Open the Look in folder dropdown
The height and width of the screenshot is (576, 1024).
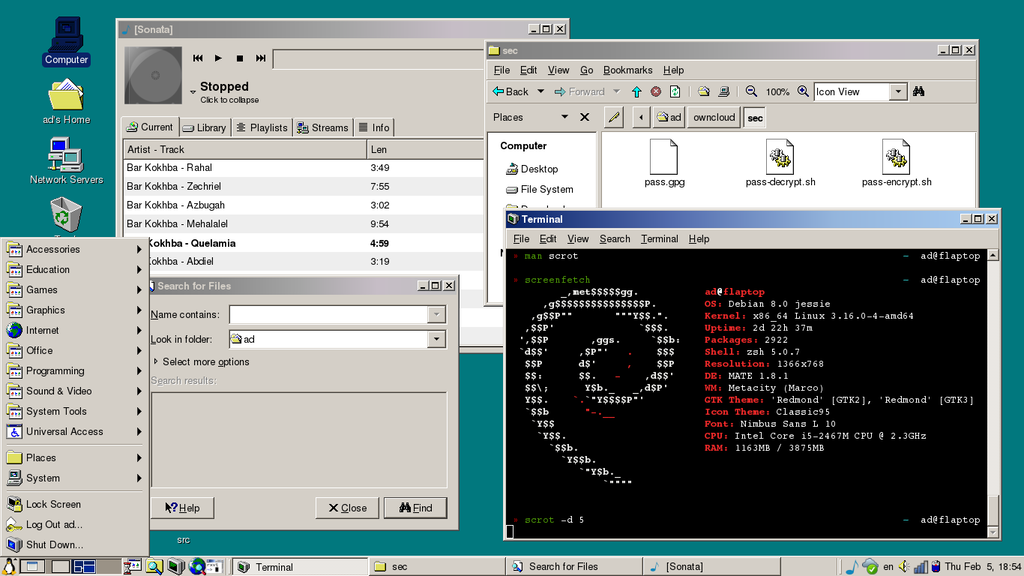pyautogui.click(x=436, y=339)
